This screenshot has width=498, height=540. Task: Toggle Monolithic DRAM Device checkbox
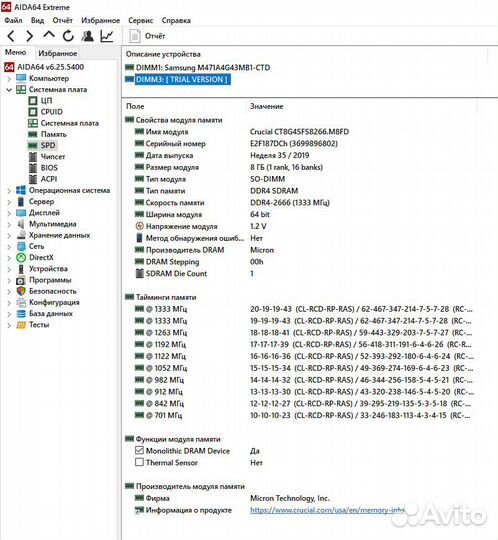click(x=139, y=450)
